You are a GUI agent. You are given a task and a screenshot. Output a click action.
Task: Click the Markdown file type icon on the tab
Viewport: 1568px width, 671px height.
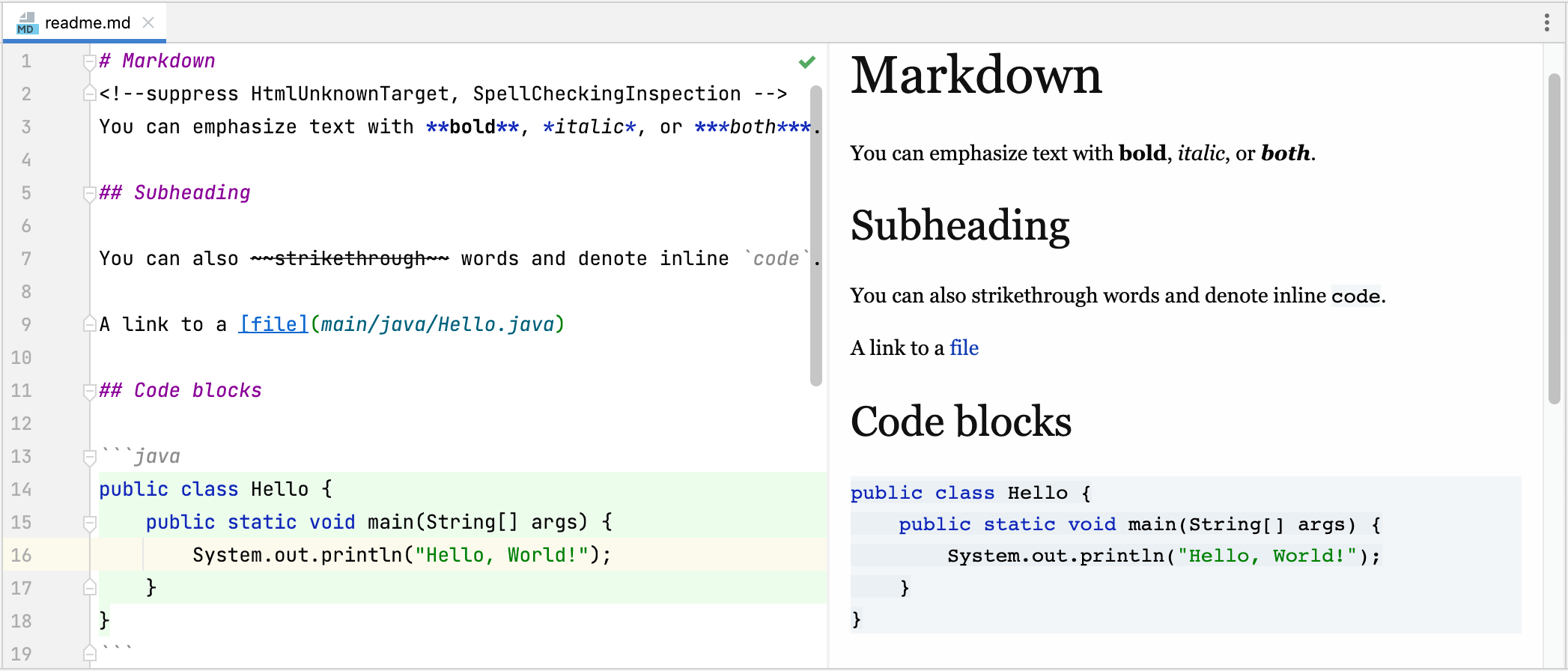(26, 23)
